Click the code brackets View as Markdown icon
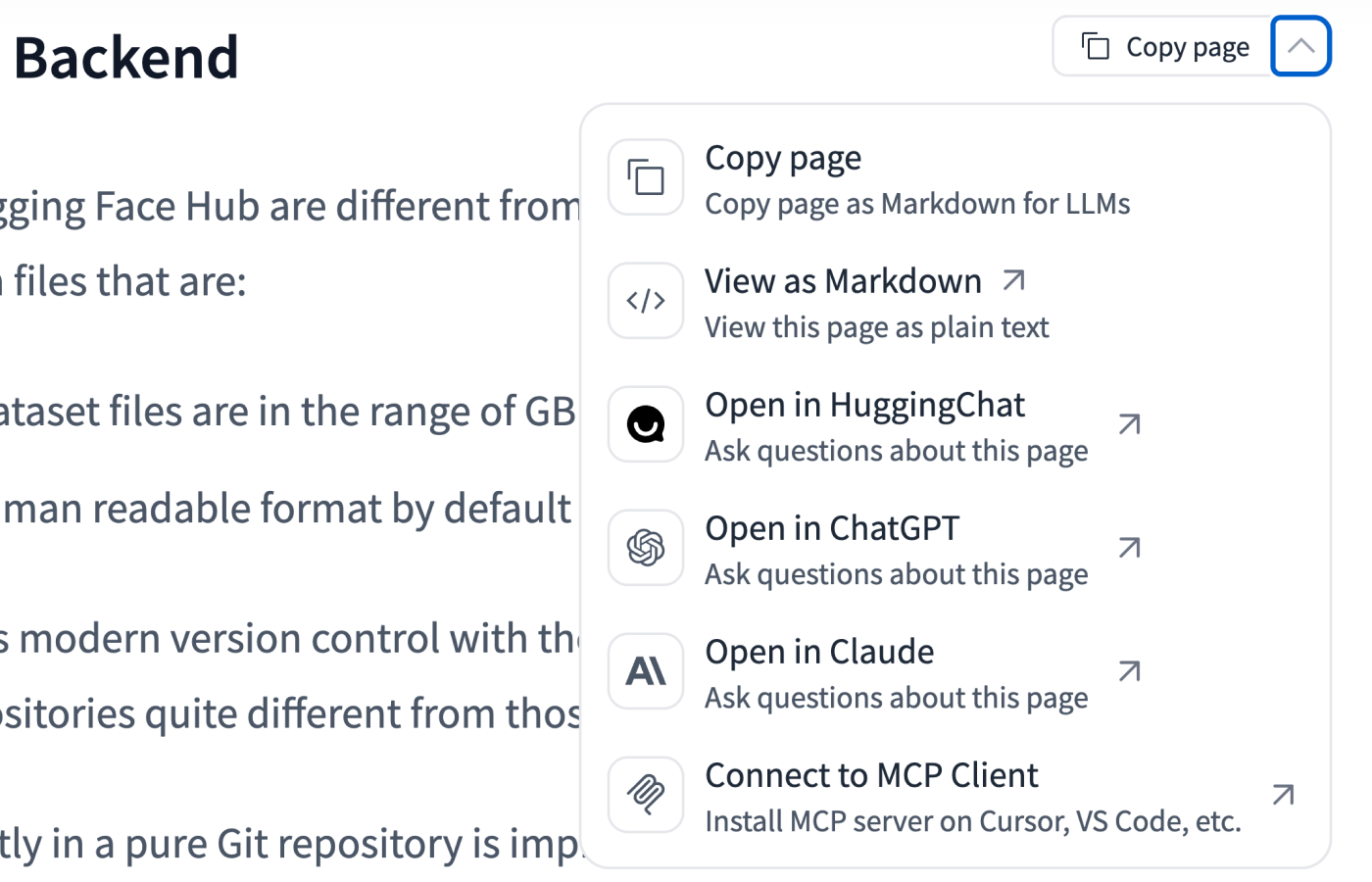Screen dimensions: 1372x882 pyautogui.click(x=646, y=301)
